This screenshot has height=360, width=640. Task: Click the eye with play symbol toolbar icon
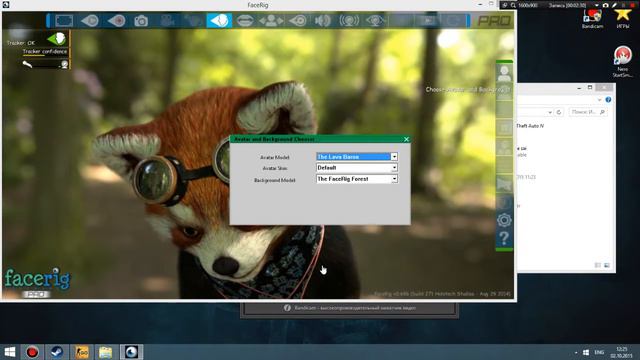point(90,20)
